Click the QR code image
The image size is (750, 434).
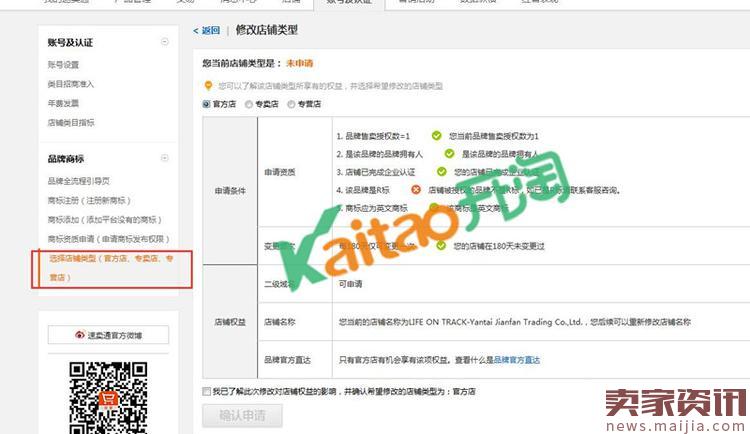108,398
